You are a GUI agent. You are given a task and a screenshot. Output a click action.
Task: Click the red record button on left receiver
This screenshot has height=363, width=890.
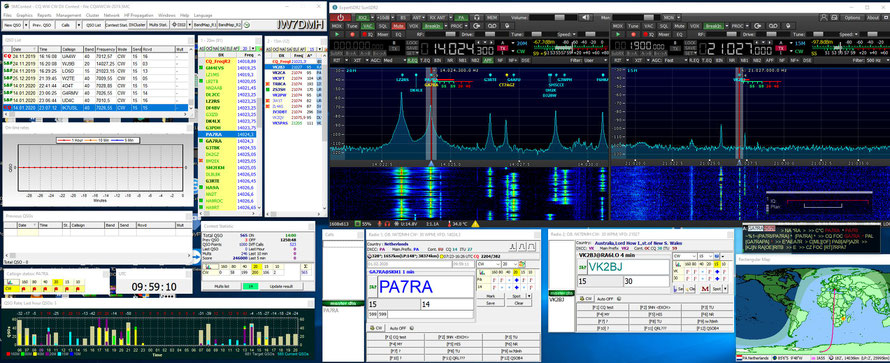[352, 34]
